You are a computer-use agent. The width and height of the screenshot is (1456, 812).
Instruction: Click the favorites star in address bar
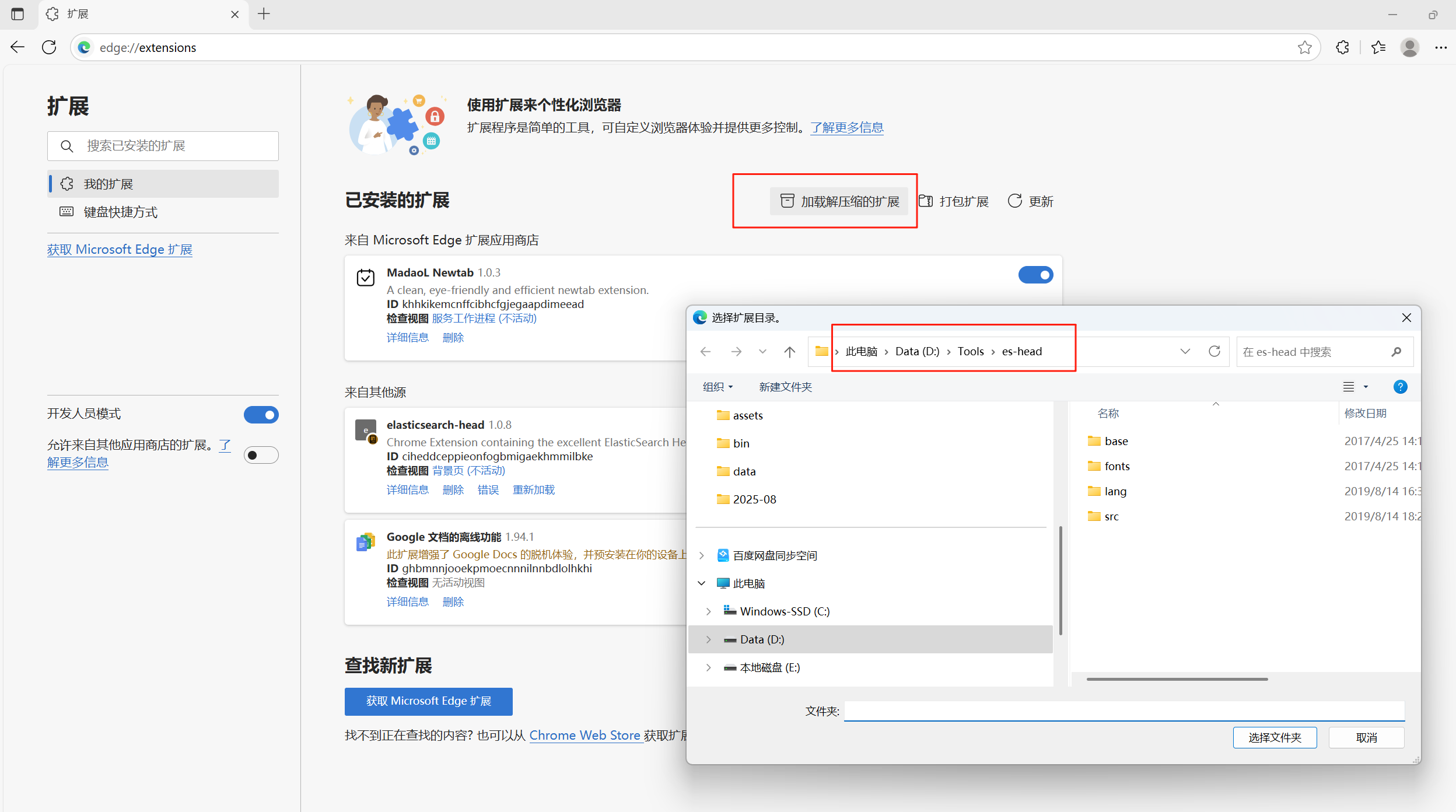point(1304,47)
